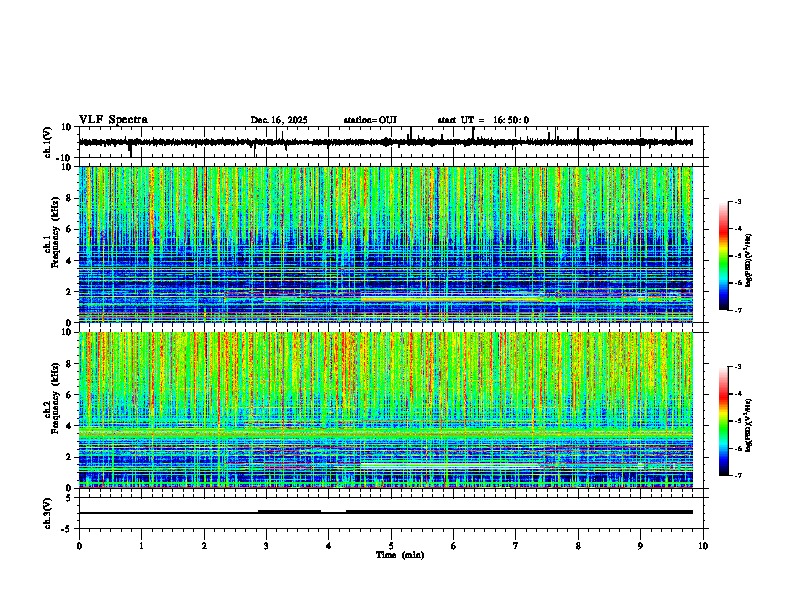Click time axis tick label "4"
792x612 pixels.
(329, 546)
